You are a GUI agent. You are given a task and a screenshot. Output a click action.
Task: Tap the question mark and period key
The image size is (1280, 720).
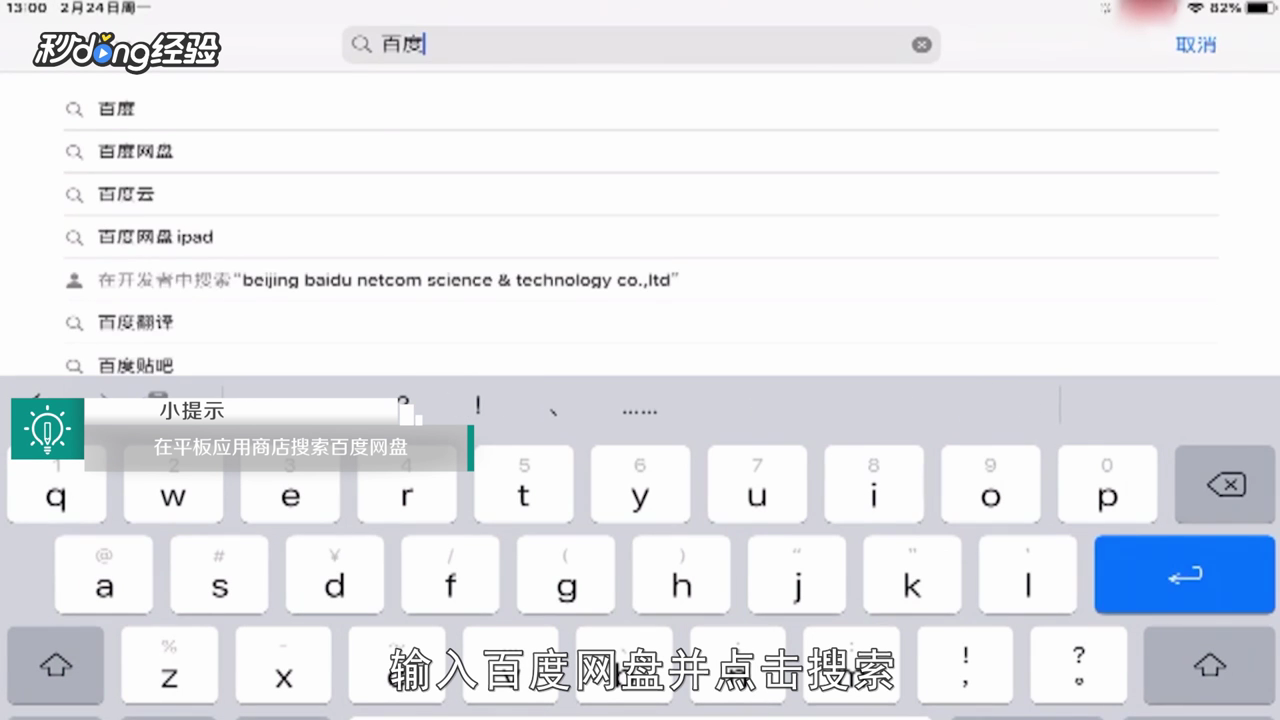(x=1079, y=665)
